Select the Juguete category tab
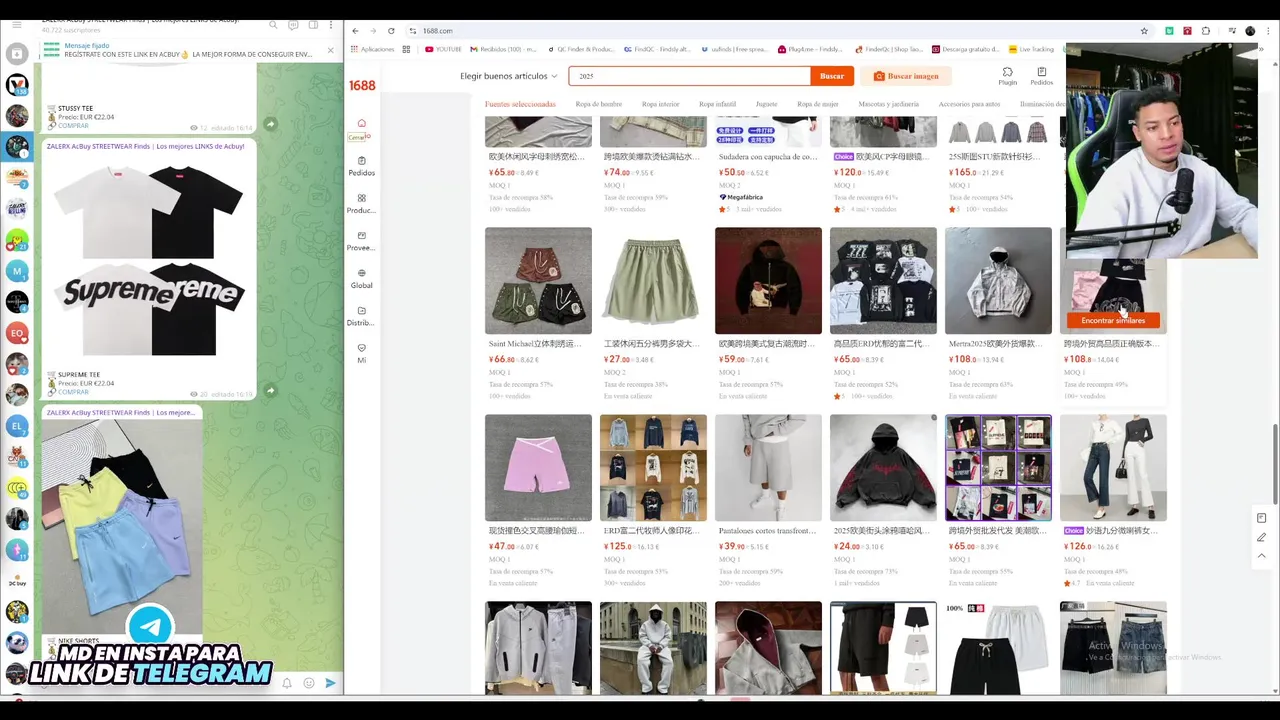 click(766, 104)
